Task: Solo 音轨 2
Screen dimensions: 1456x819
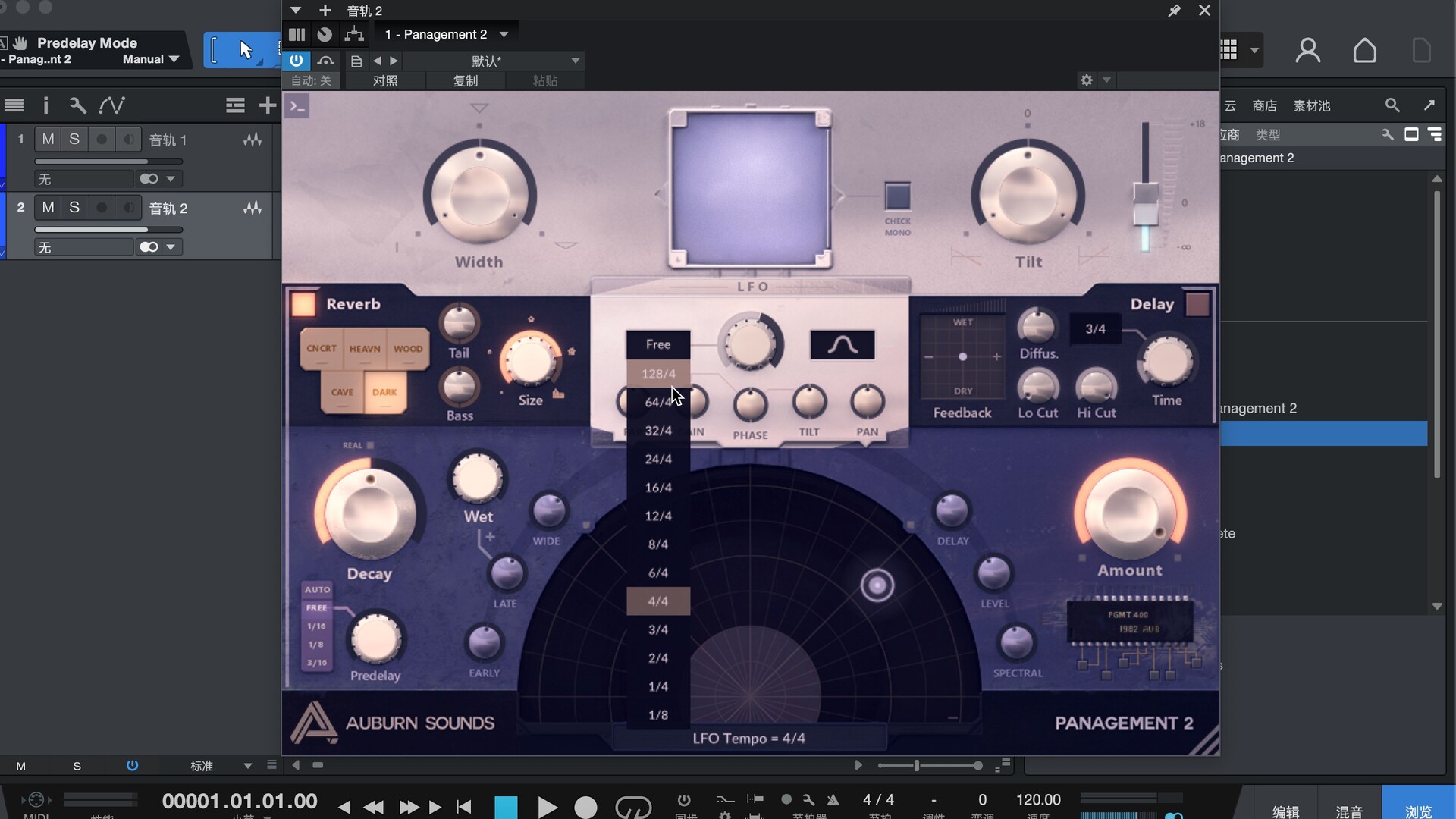Action: 74,208
